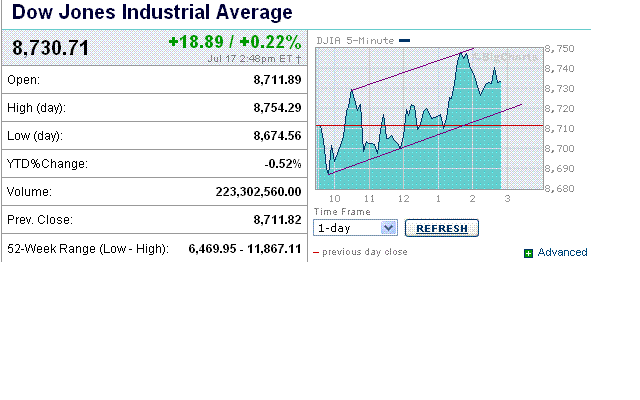Click the 8,680 y-axis label
Image resolution: width=640 pixels, height=400 pixels.
point(559,189)
